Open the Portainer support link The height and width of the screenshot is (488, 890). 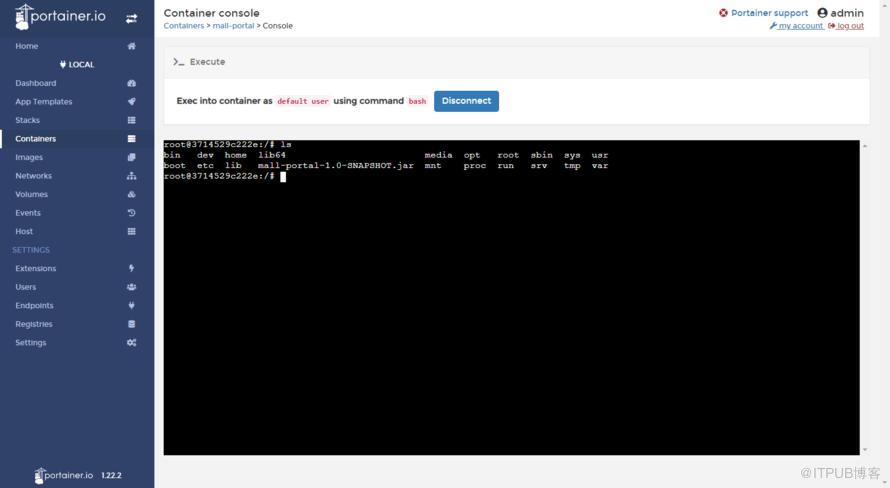(x=769, y=13)
